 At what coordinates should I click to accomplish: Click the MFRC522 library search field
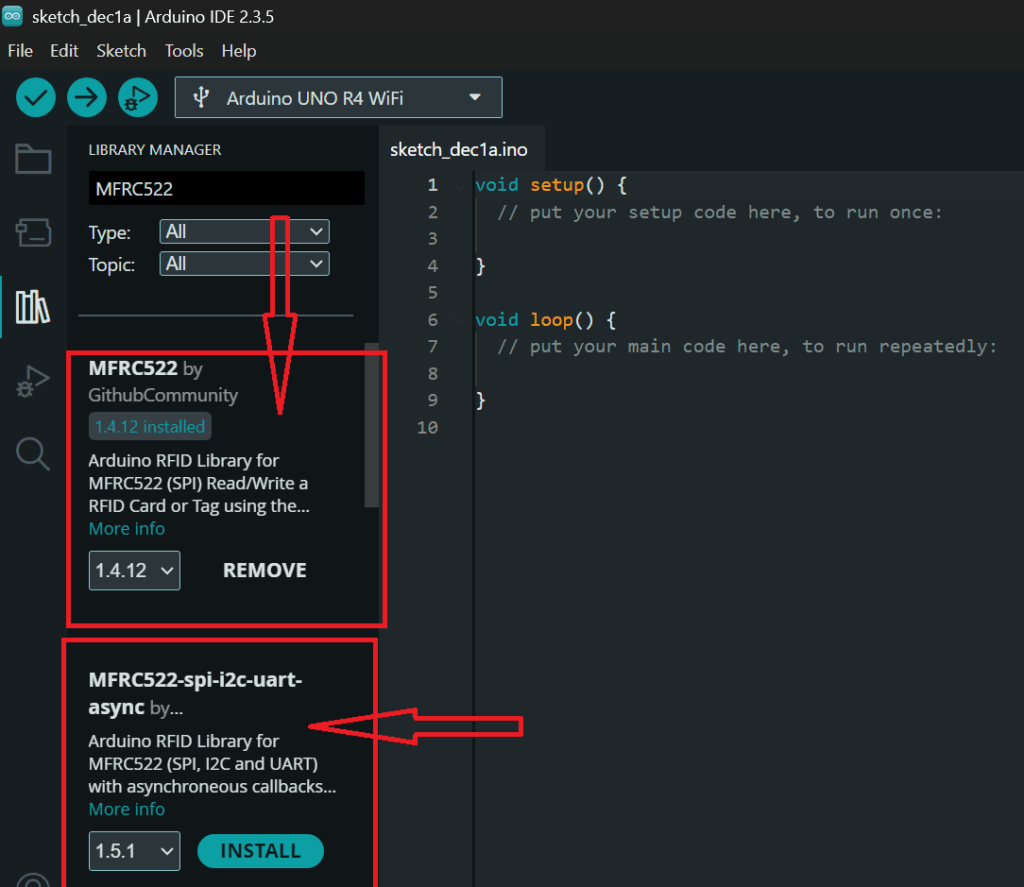(226, 188)
